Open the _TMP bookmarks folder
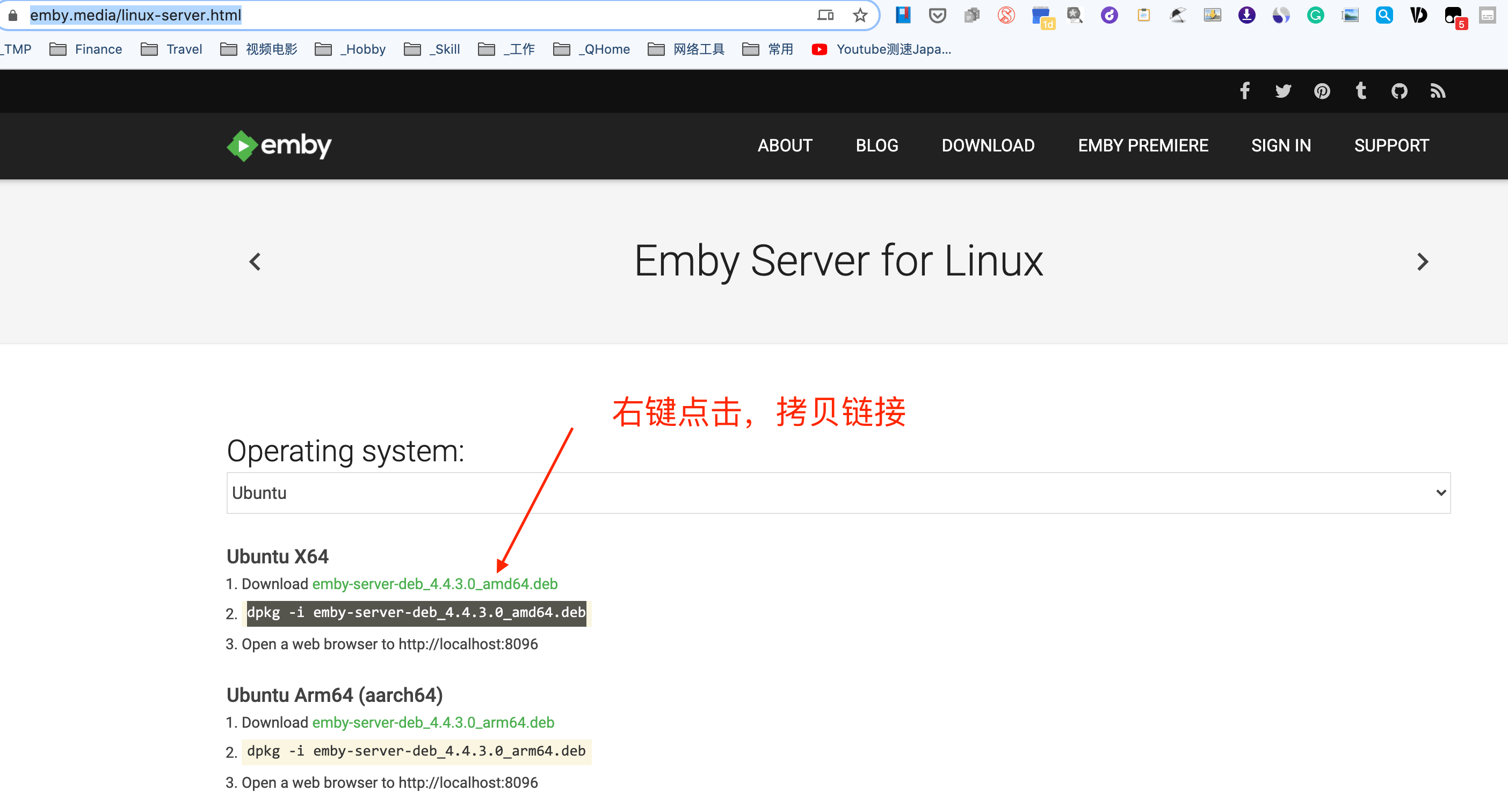This screenshot has width=1508, height=812. [16, 49]
